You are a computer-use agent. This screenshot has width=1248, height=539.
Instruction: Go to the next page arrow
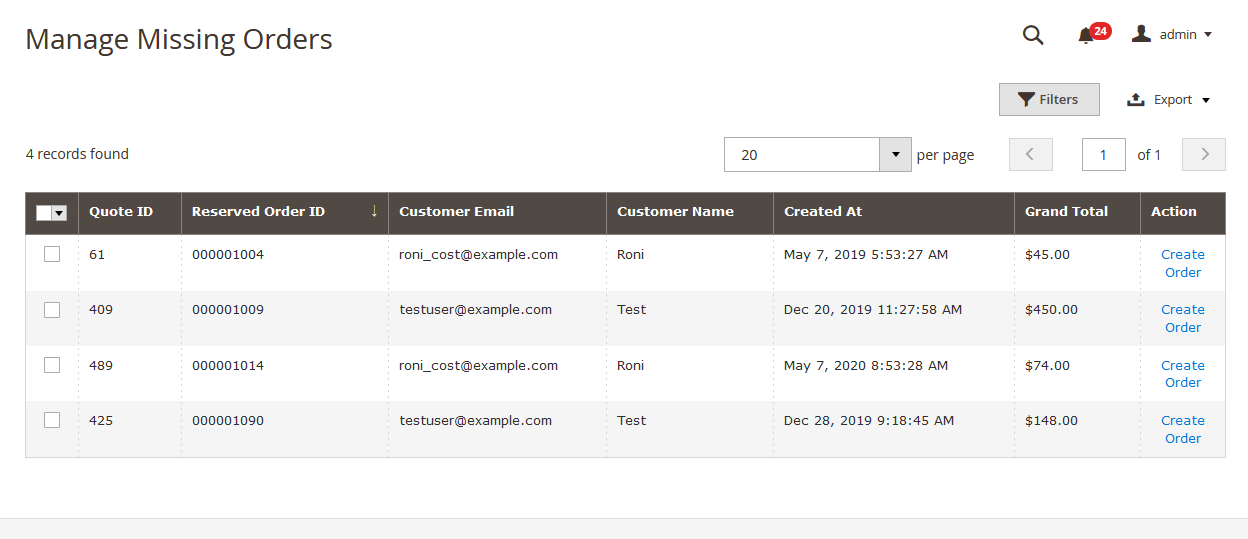coord(1203,155)
